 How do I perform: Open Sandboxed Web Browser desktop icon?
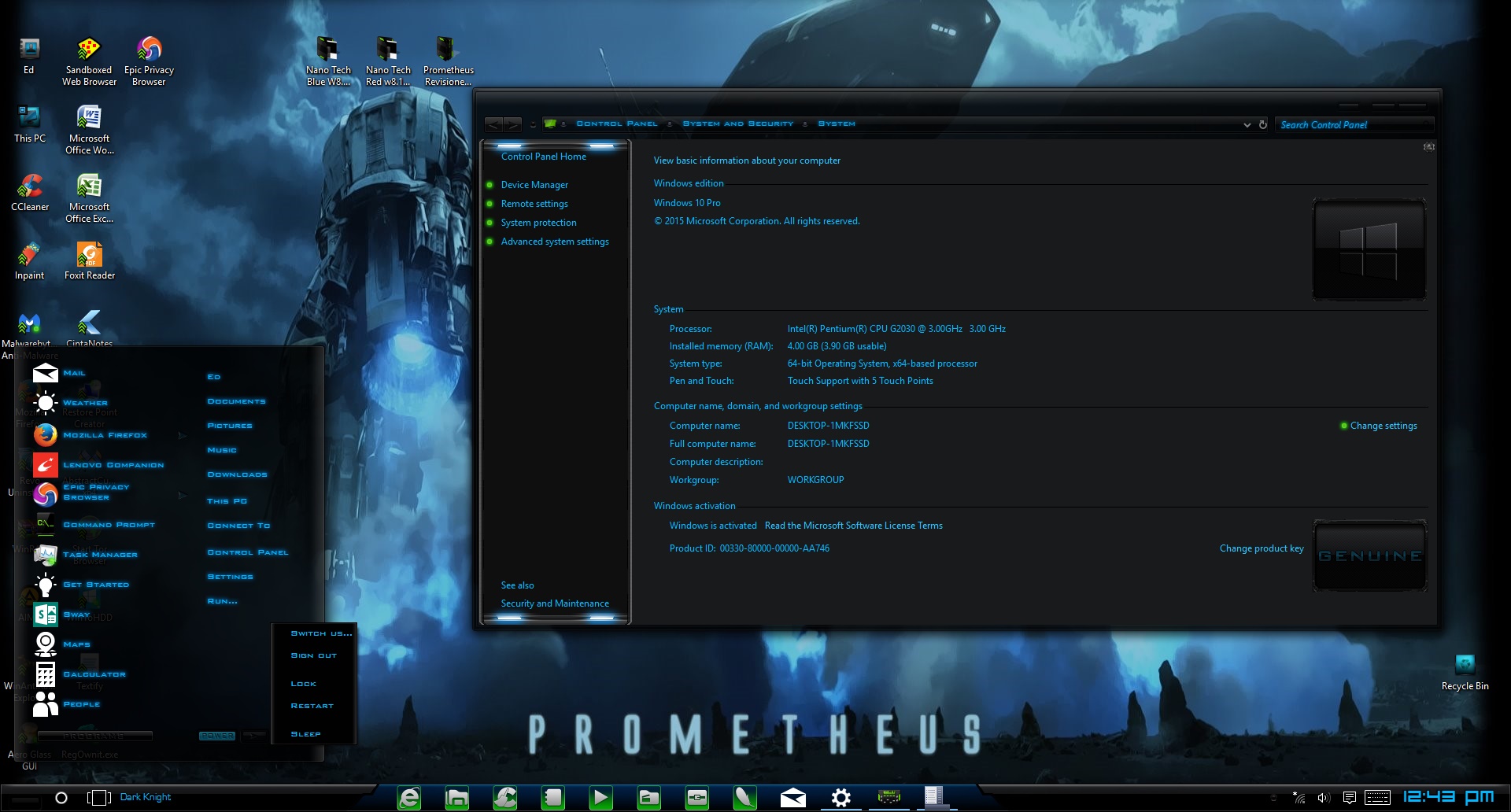pos(89,61)
